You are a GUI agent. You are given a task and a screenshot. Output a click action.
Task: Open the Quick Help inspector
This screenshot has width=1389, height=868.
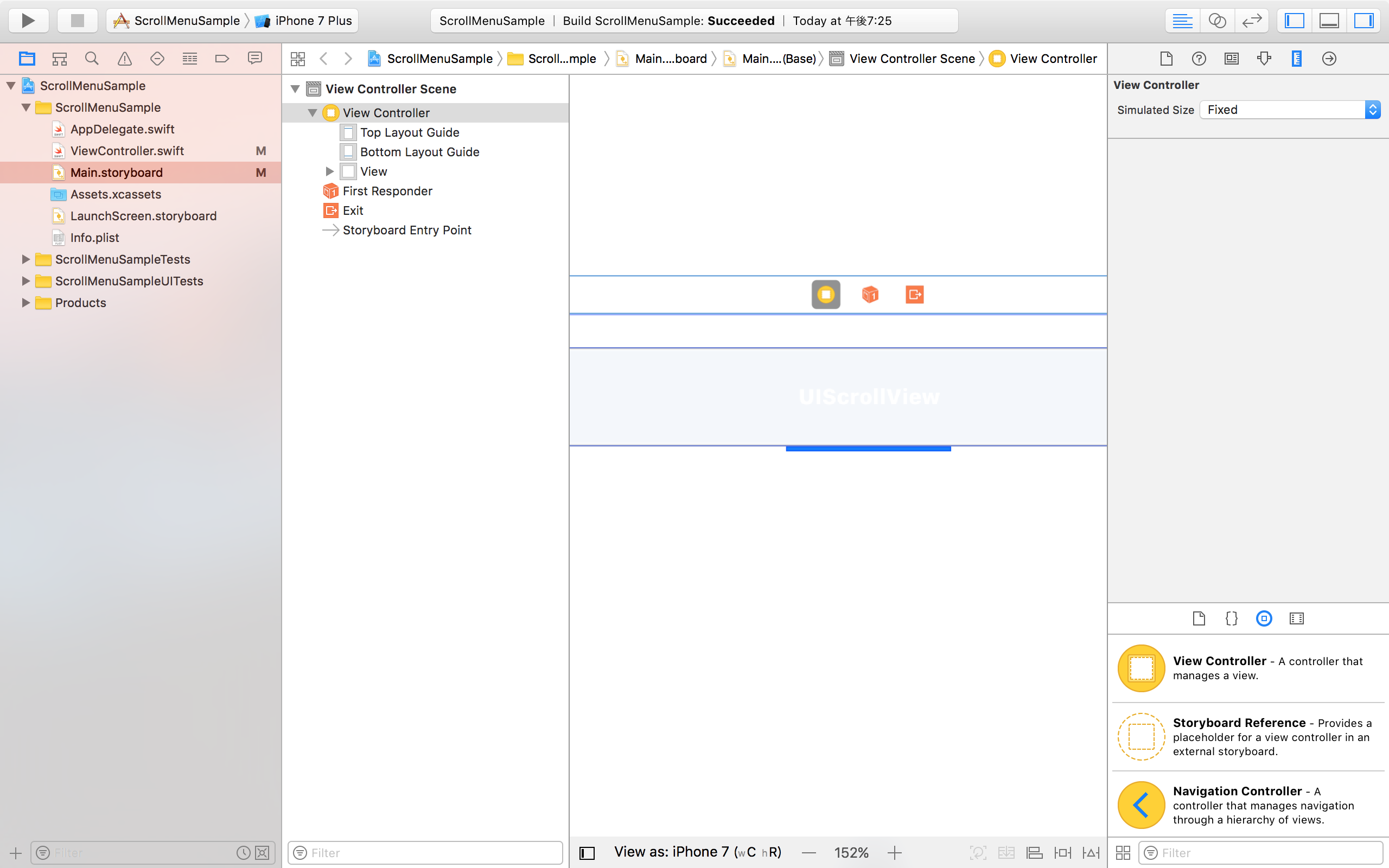pyautogui.click(x=1199, y=58)
